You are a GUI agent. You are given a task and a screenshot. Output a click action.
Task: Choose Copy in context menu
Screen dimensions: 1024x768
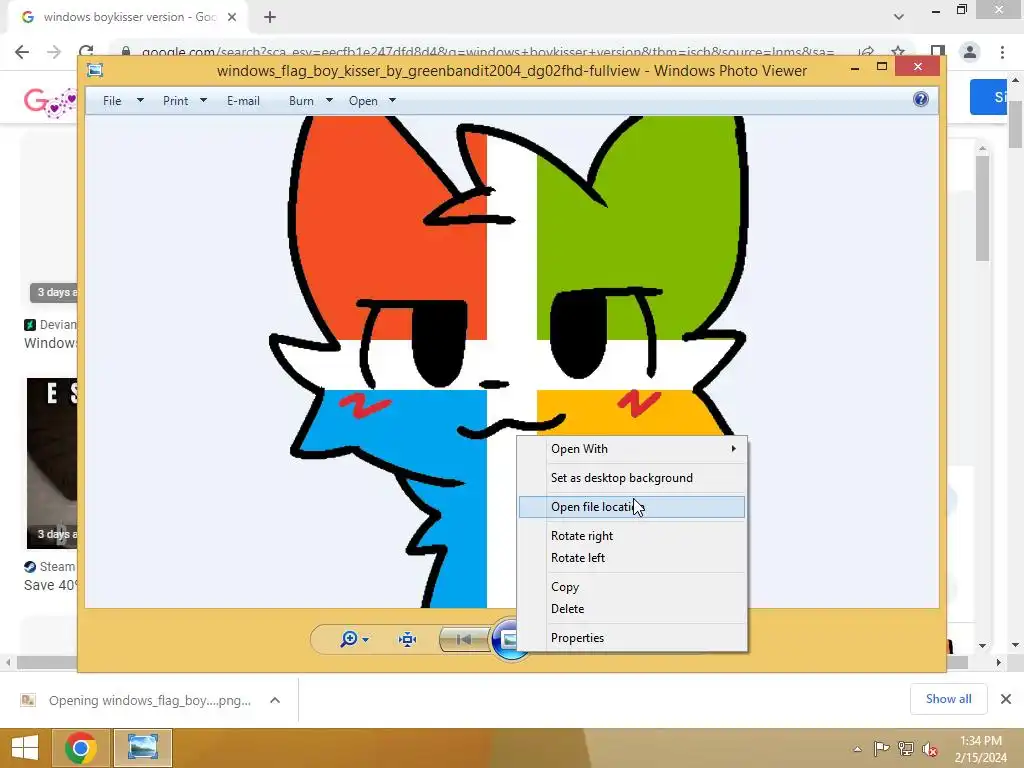[x=632, y=586]
